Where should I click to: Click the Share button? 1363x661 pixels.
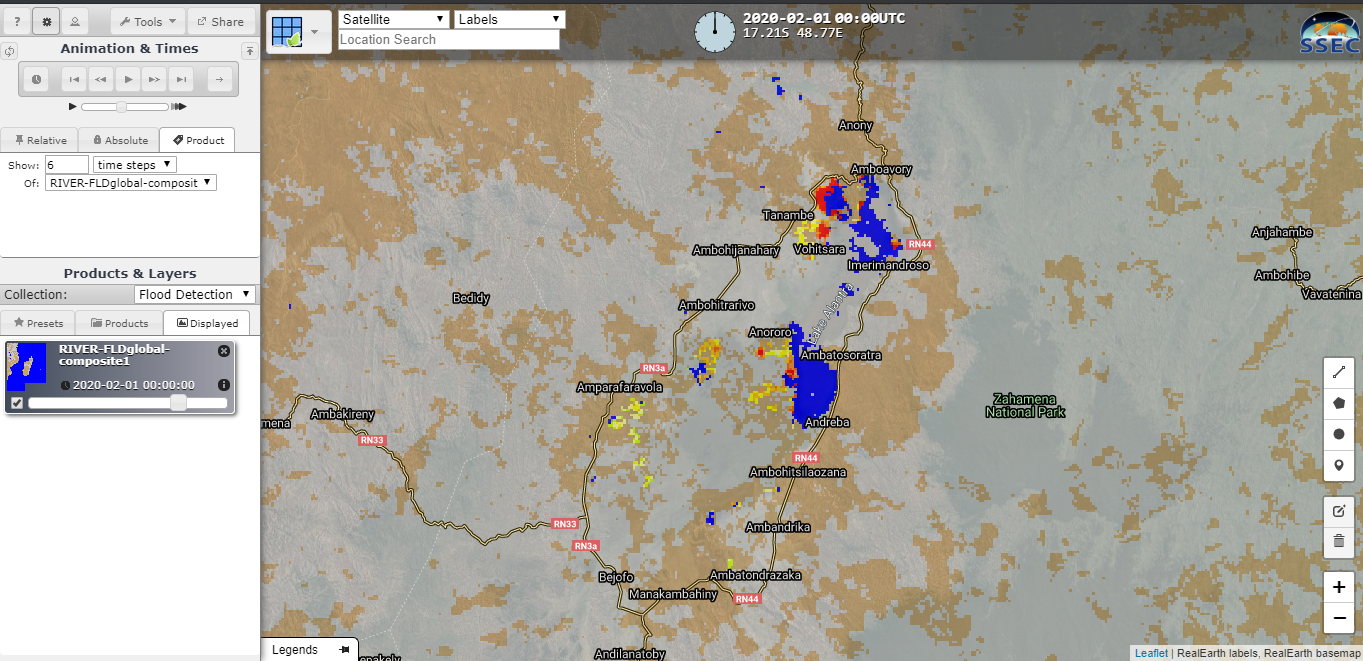click(220, 21)
